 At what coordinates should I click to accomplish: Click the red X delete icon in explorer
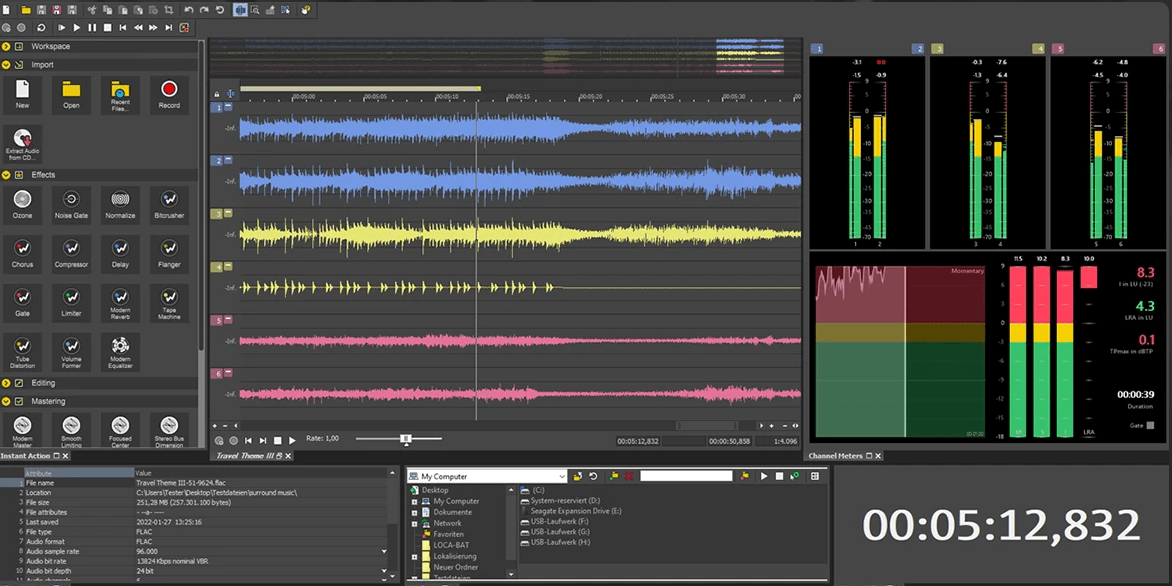click(629, 476)
